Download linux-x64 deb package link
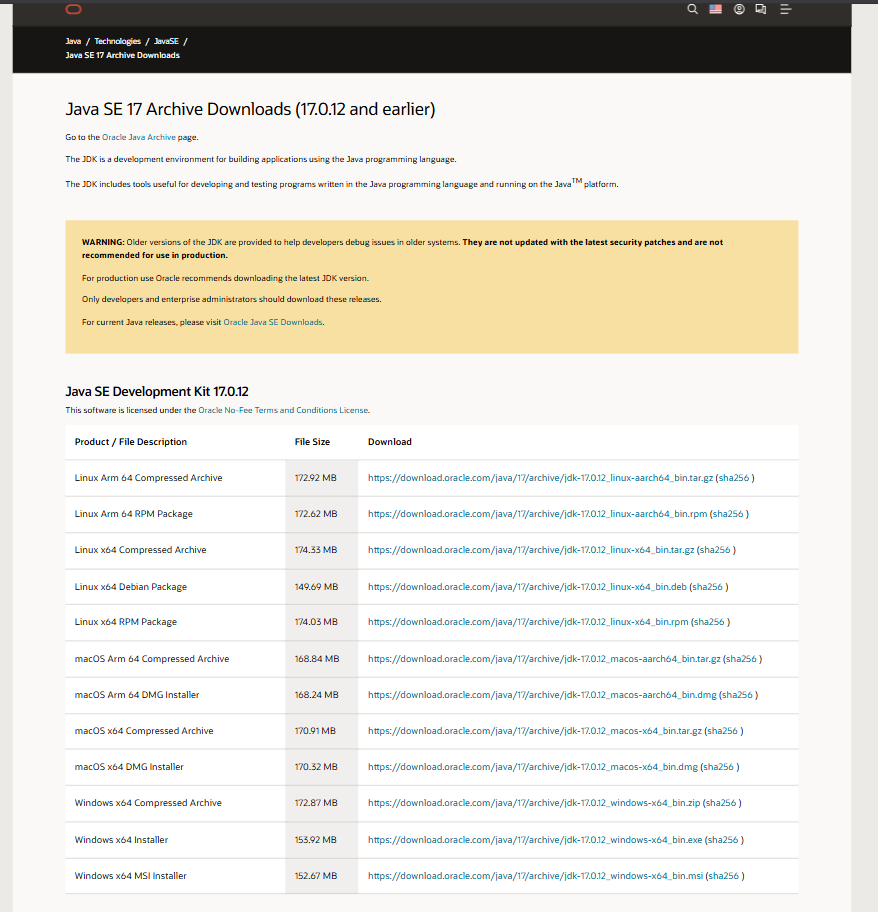The width and height of the screenshot is (878, 912). click(x=527, y=587)
